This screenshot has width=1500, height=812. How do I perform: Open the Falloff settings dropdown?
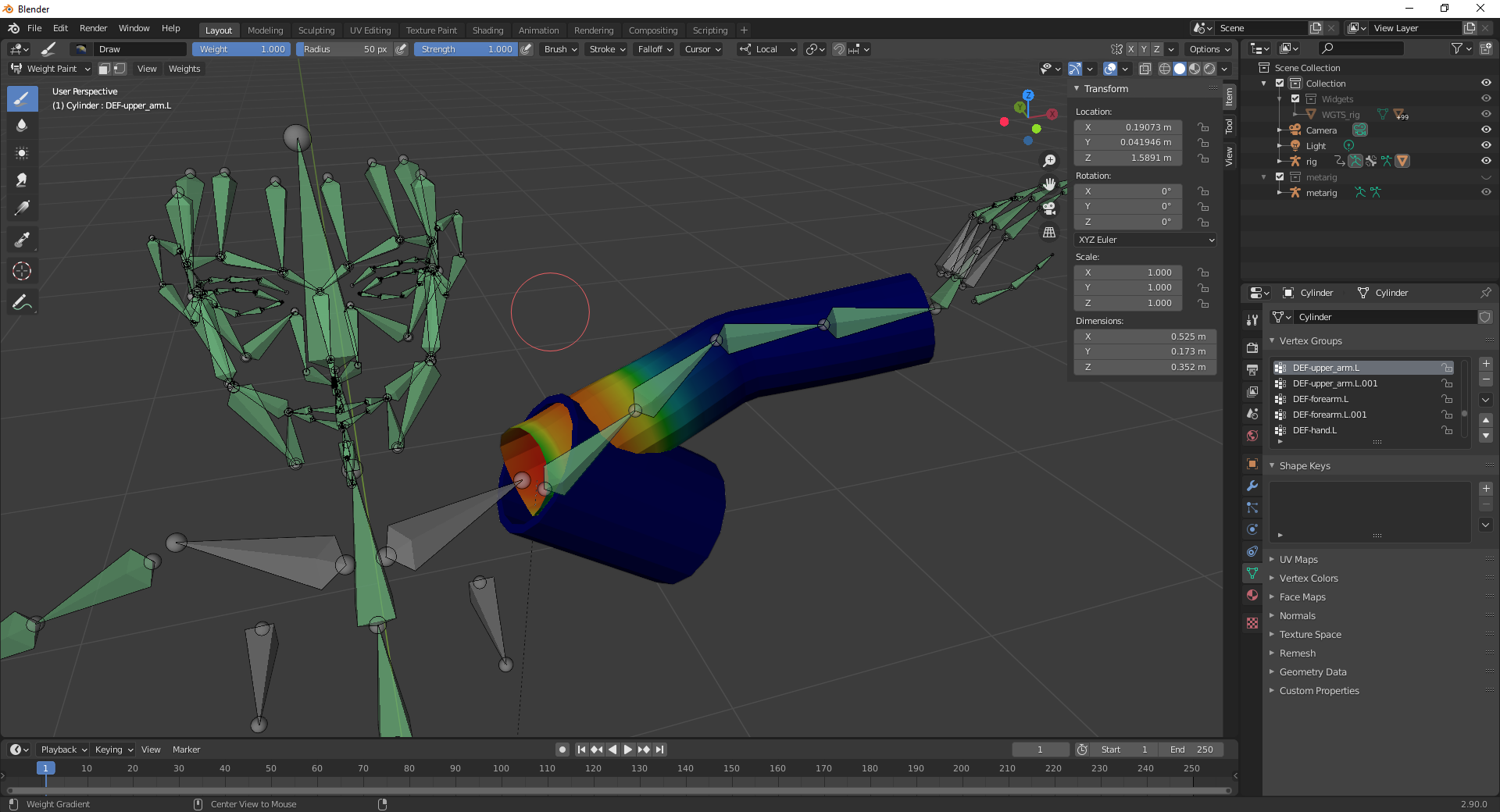655,49
